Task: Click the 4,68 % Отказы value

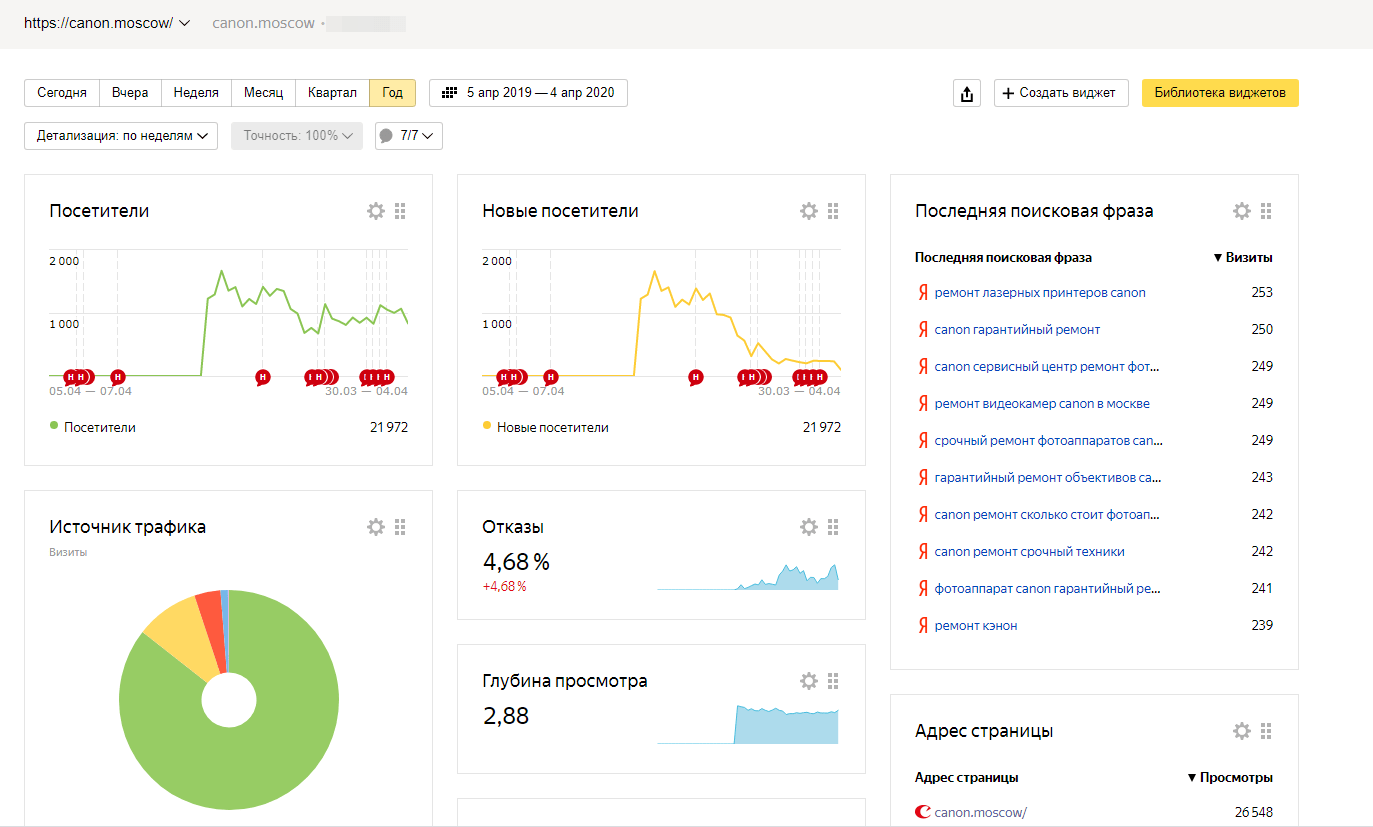Action: coord(516,562)
